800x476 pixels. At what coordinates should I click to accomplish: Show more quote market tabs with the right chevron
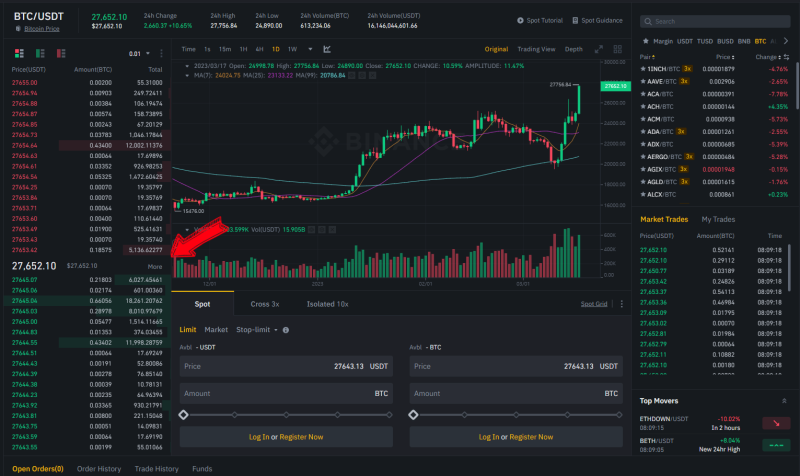coord(786,41)
